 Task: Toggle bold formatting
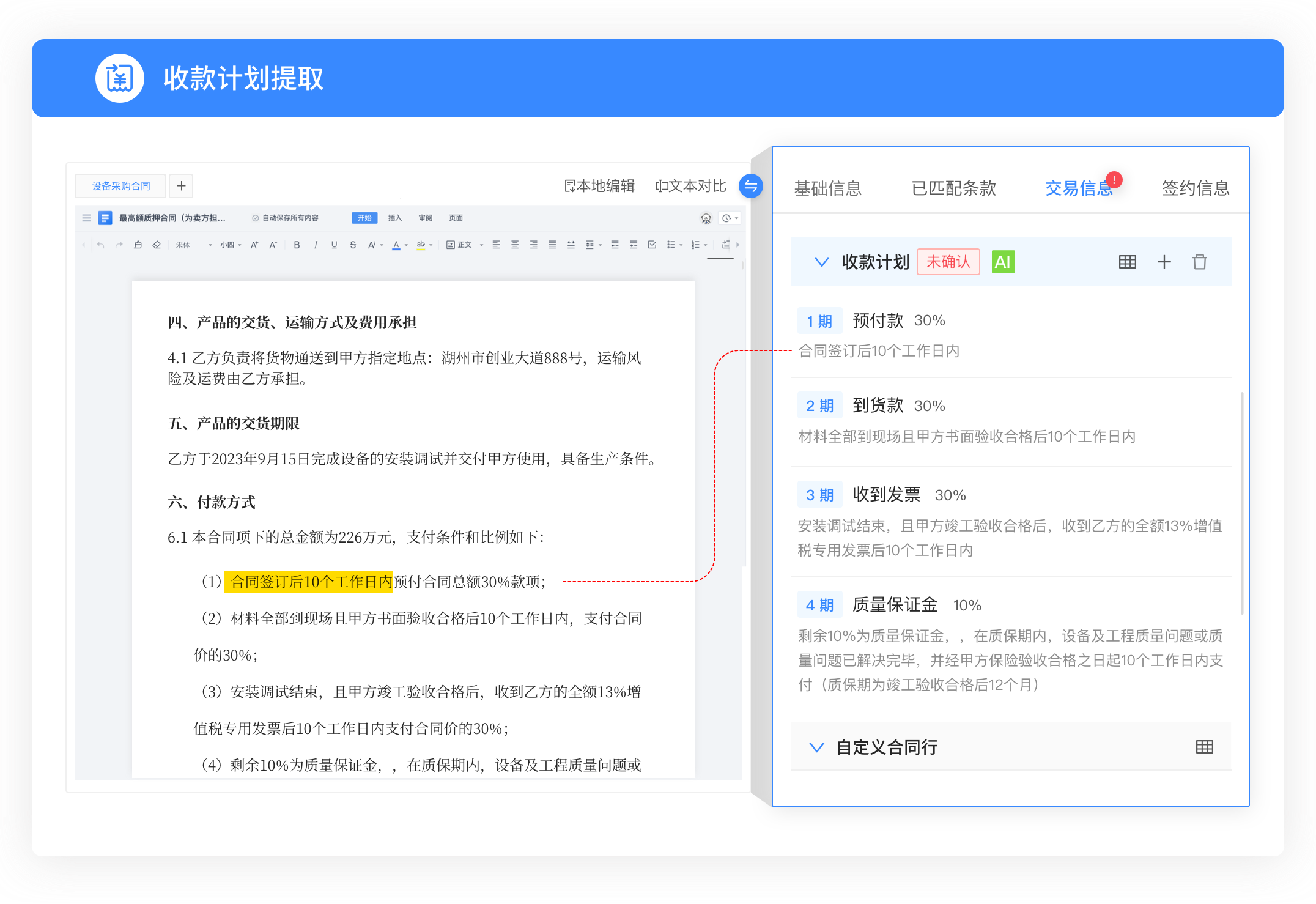coord(297,245)
